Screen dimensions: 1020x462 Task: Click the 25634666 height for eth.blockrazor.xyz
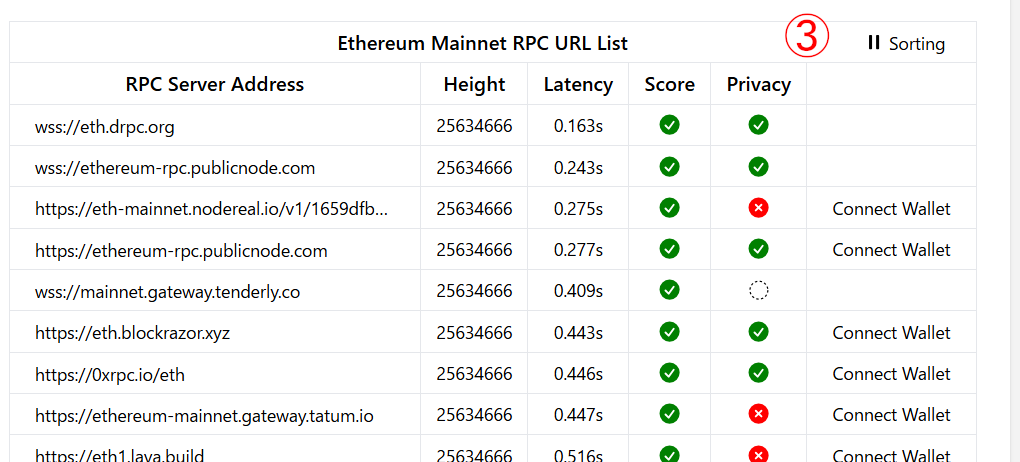pos(474,333)
